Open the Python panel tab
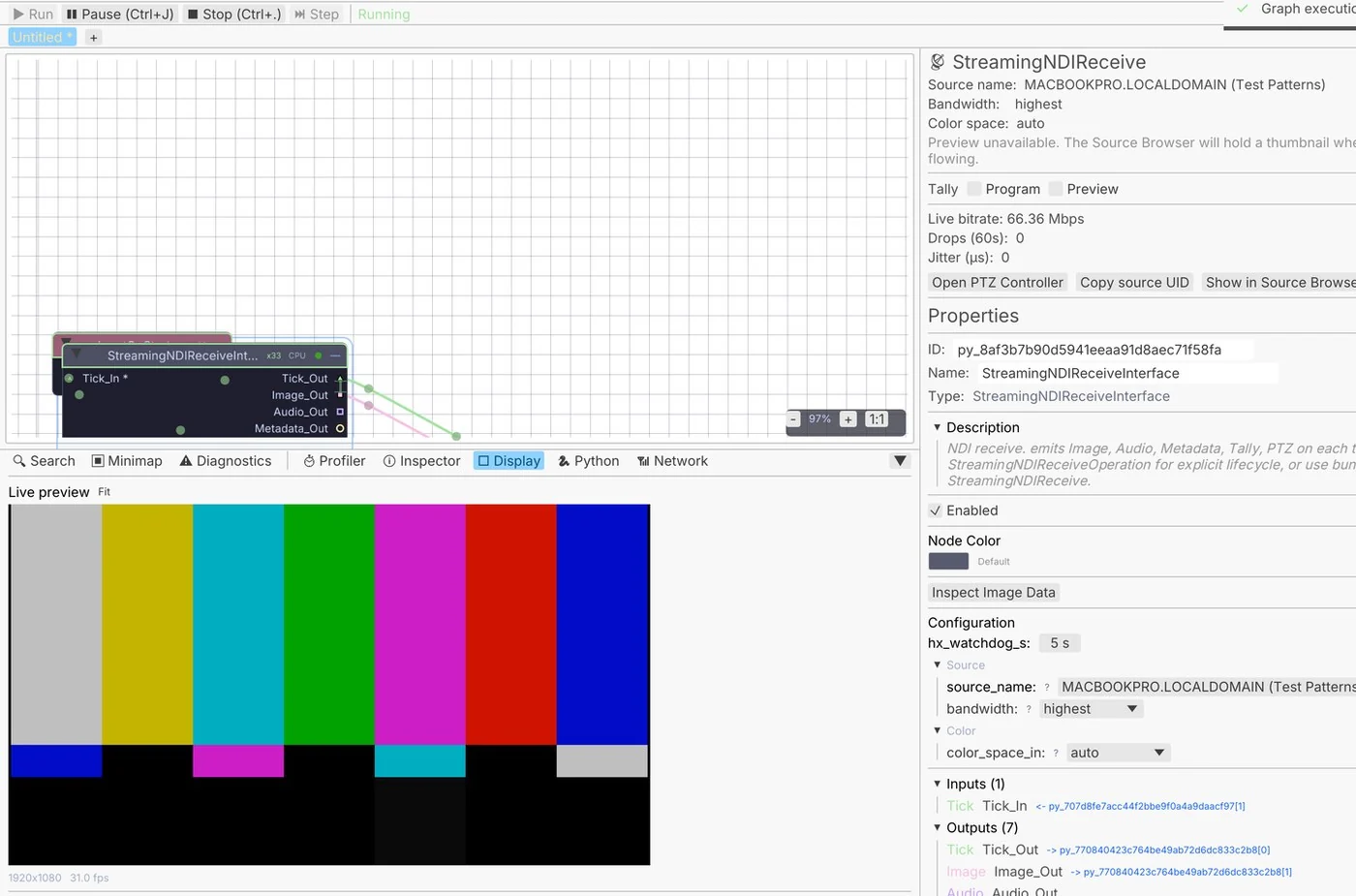 pos(588,461)
